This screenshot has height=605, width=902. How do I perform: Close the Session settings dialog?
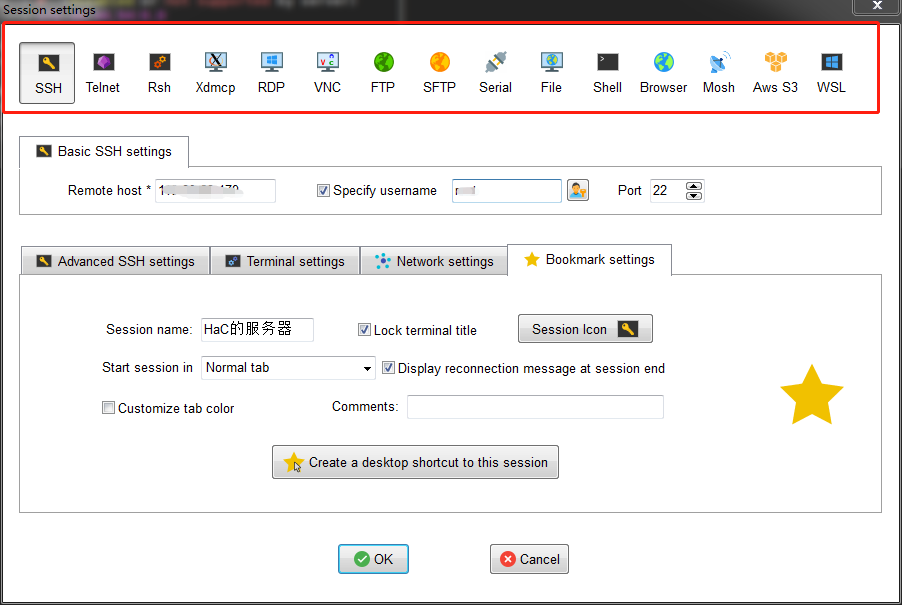pos(877,6)
